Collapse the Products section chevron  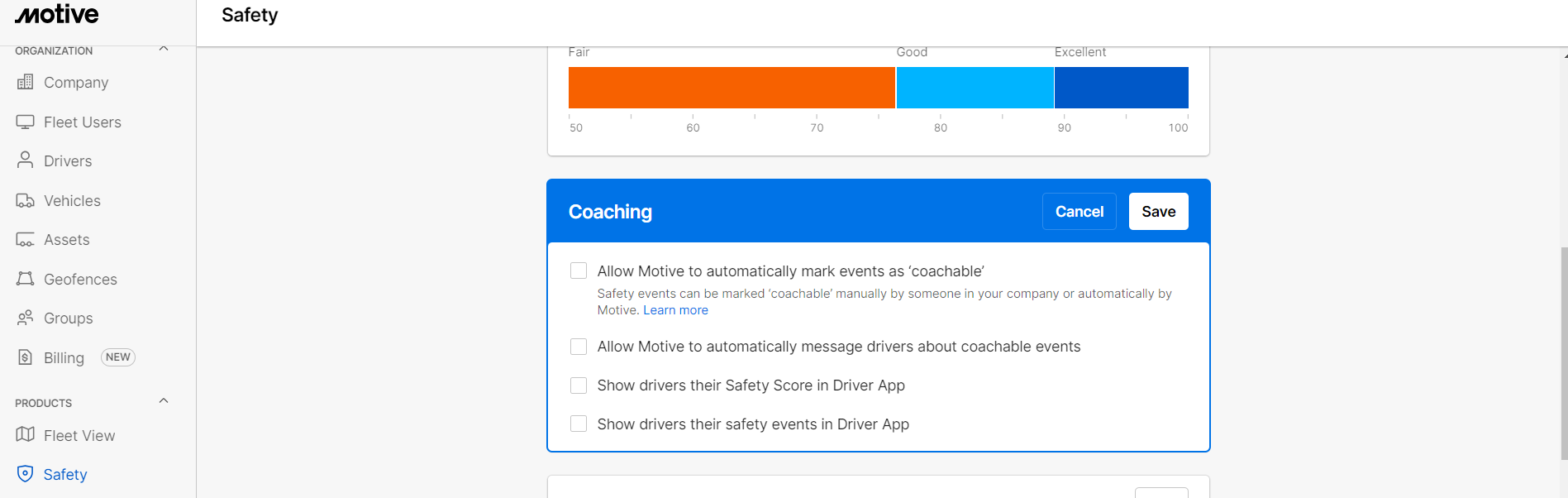click(x=164, y=401)
